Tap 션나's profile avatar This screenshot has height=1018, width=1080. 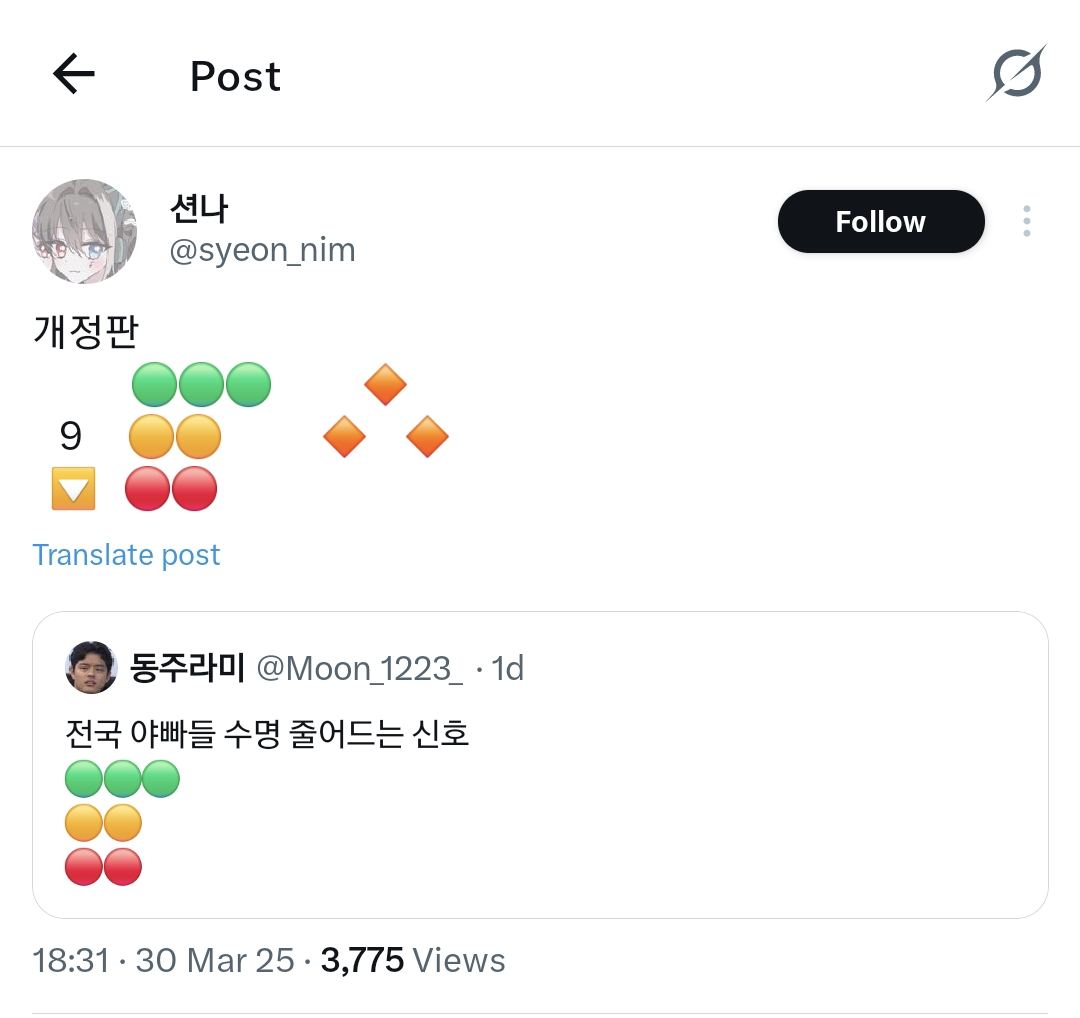[x=85, y=231]
